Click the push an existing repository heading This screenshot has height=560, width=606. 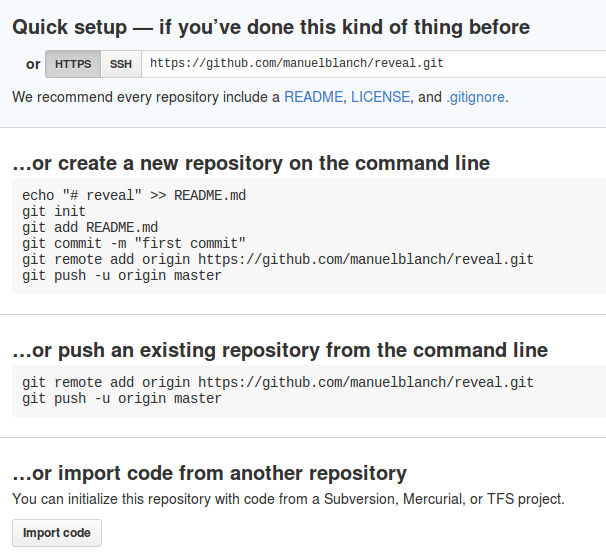coord(280,350)
